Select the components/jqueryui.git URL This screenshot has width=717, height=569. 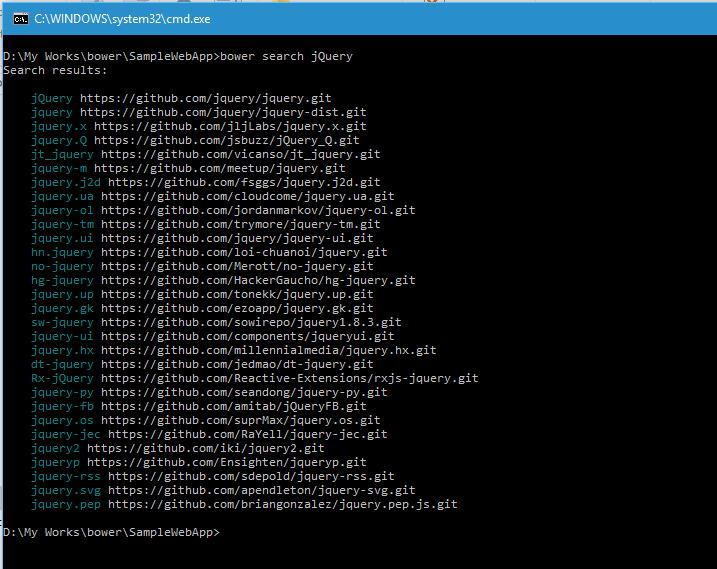(247, 337)
